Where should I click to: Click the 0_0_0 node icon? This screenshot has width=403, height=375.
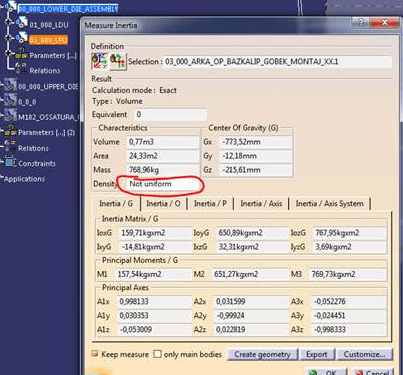10,100
